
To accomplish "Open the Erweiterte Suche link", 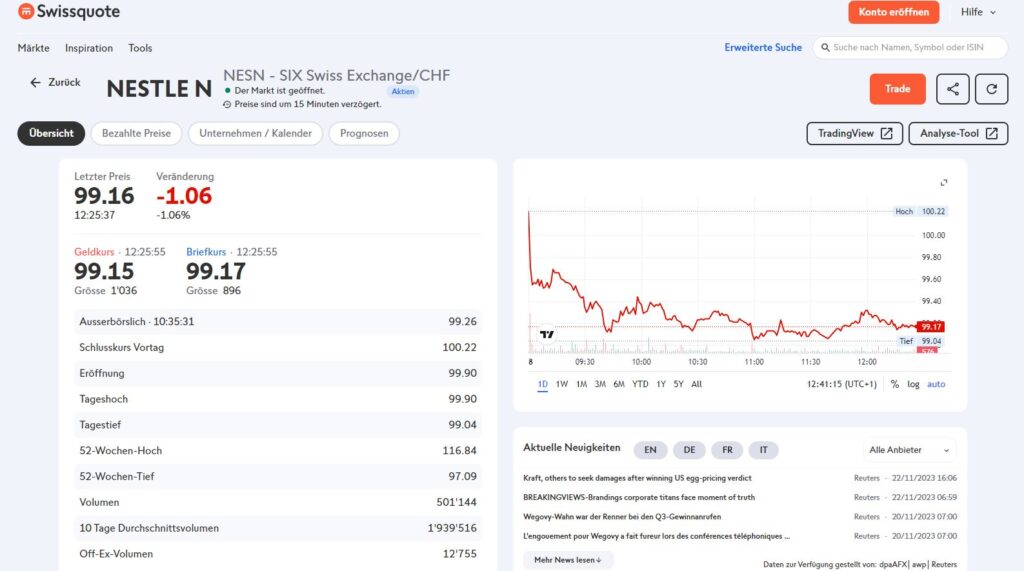I will (x=763, y=48).
